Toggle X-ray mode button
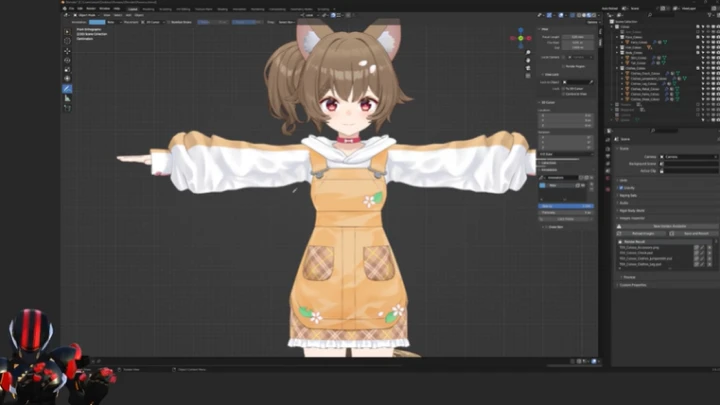This screenshot has width=720, height=405. coord(572,15)
